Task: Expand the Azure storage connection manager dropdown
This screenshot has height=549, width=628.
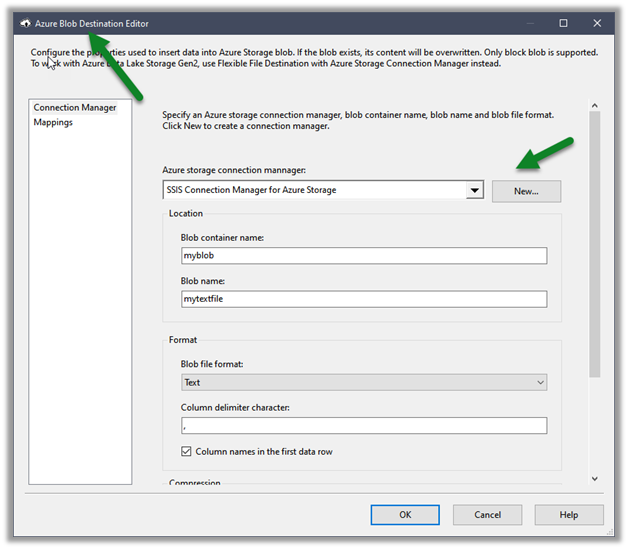Action: [x=475, y=191]
